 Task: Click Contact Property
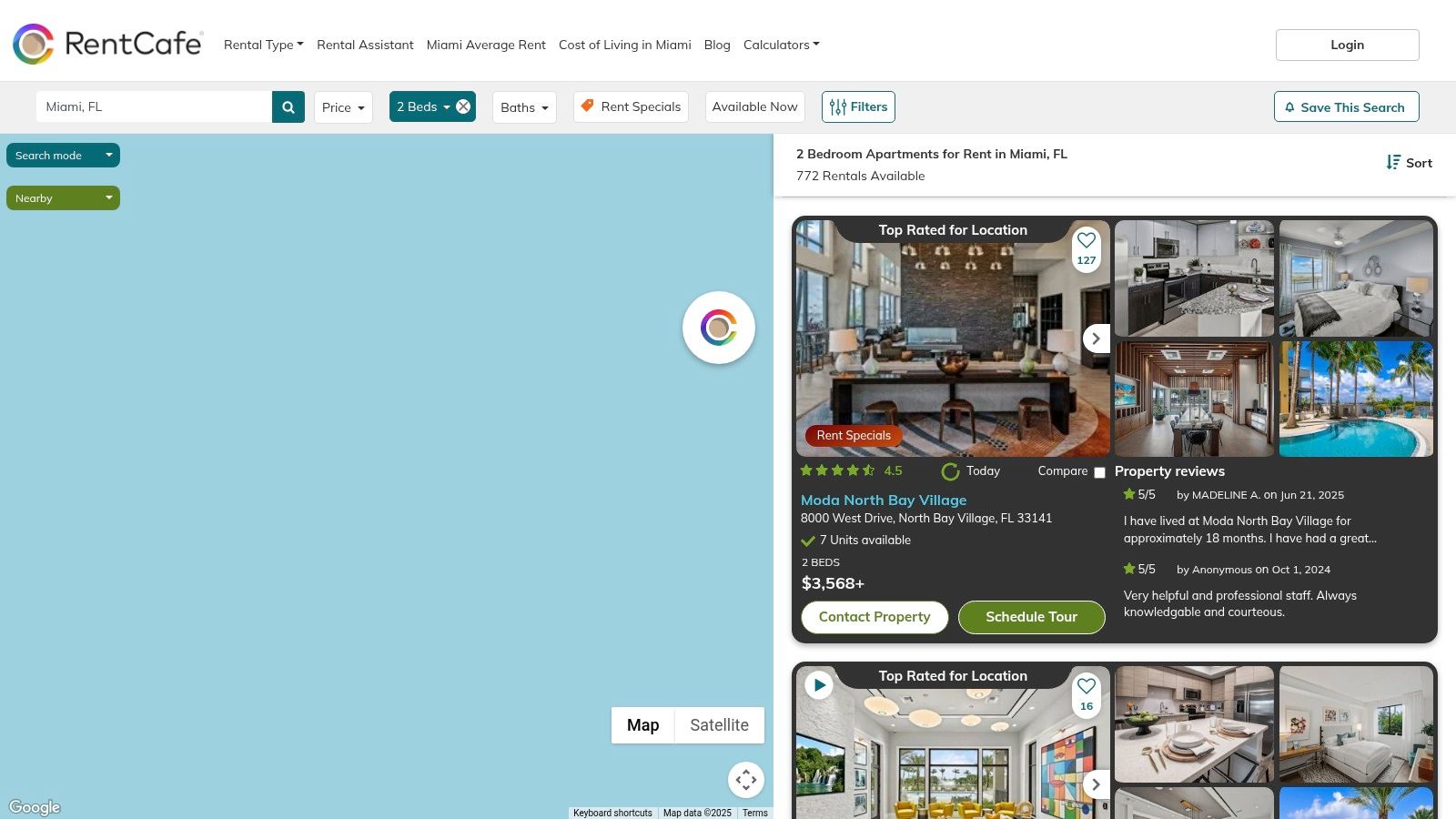[875, 616]
